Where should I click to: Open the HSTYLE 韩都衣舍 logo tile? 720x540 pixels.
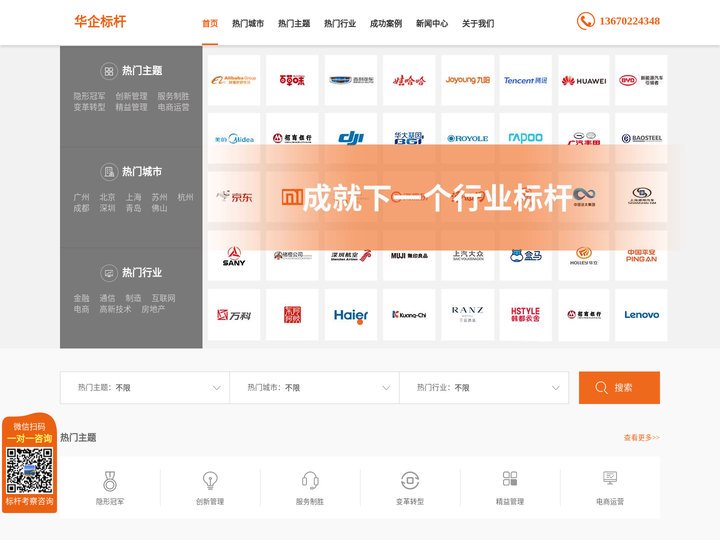coord(525,315)
